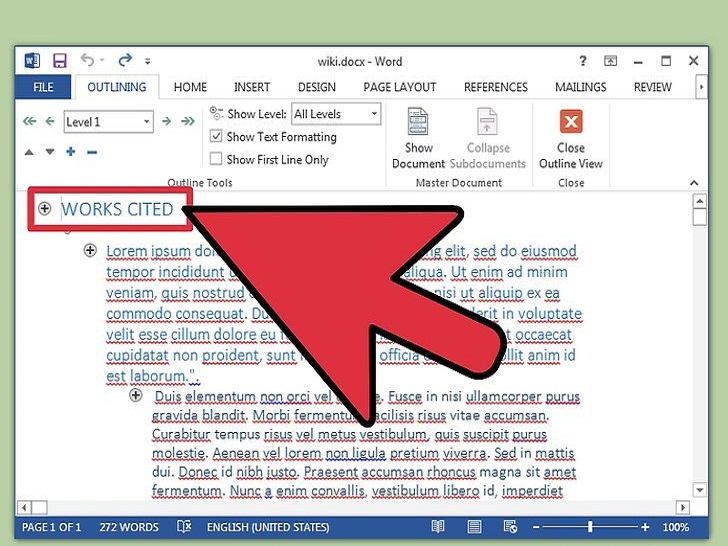Click Expand plus icon in Outline Tools
The height and width of the screenshot is (546, 728).
[x=71, y=151]
